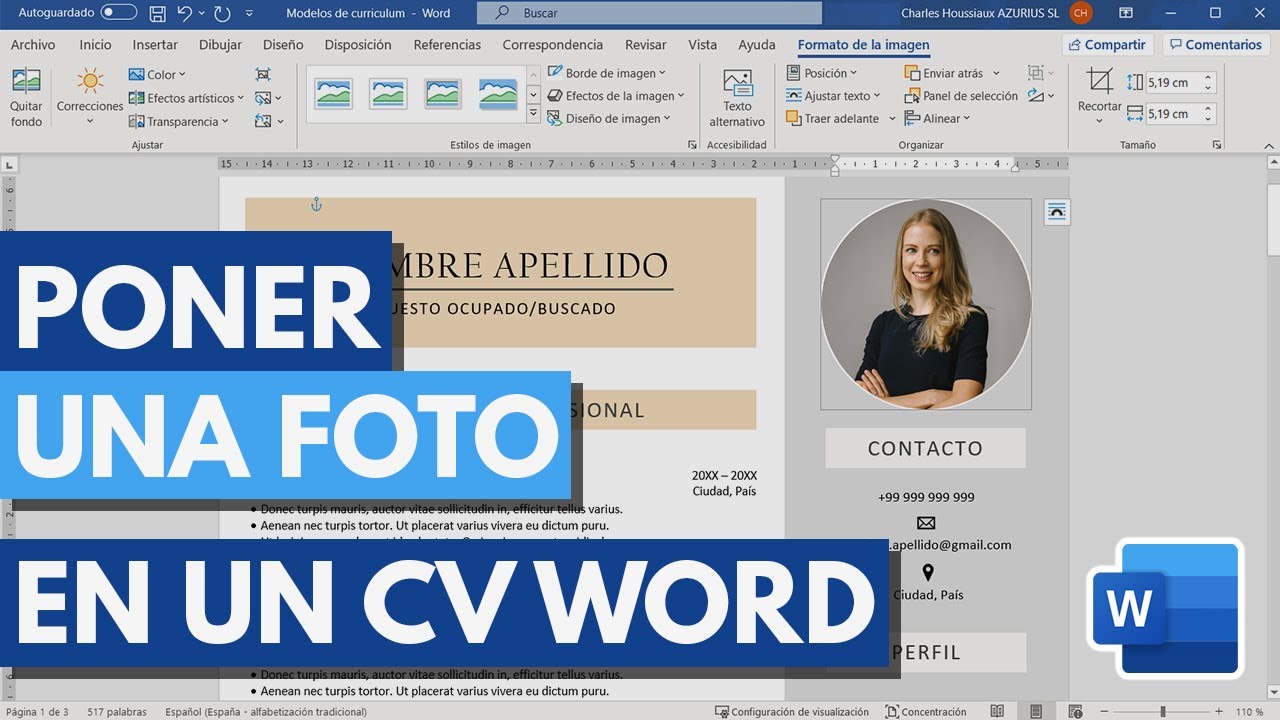The width and height of the screenshot is (1280, 720).
Task: Undo the last action
Action: coord(184,13)
